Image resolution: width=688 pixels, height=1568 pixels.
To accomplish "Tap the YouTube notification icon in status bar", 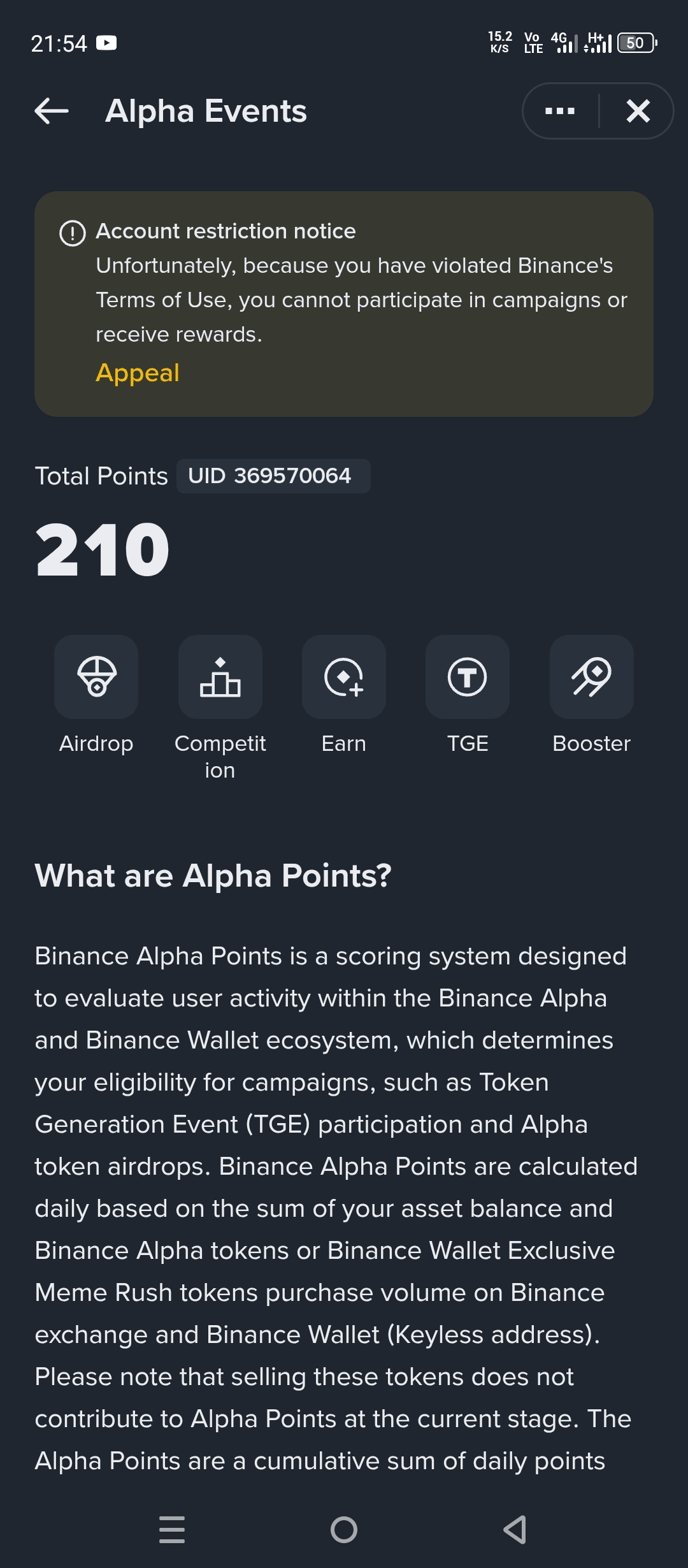I will coord(106,43).
